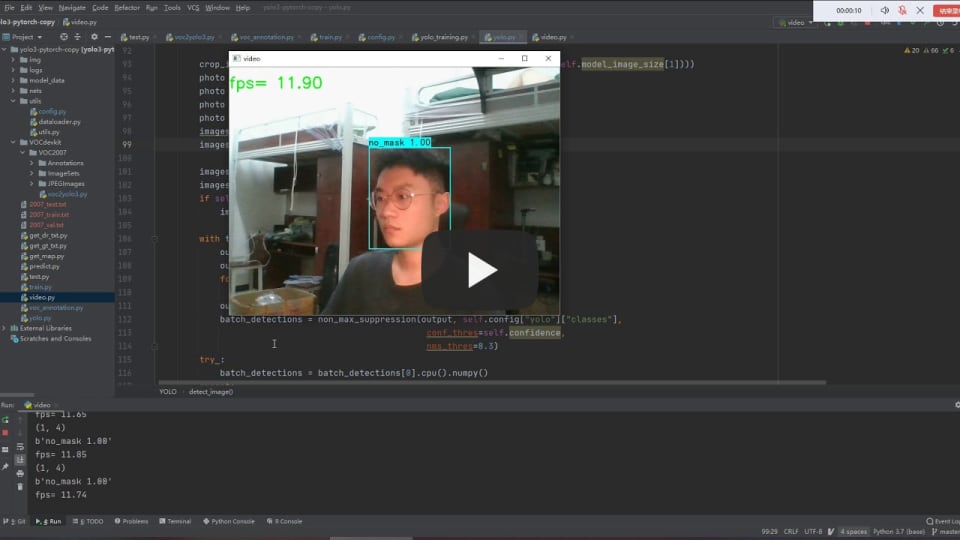
Task: Change line separator CRLF in status bar
Action: (791, 532)
